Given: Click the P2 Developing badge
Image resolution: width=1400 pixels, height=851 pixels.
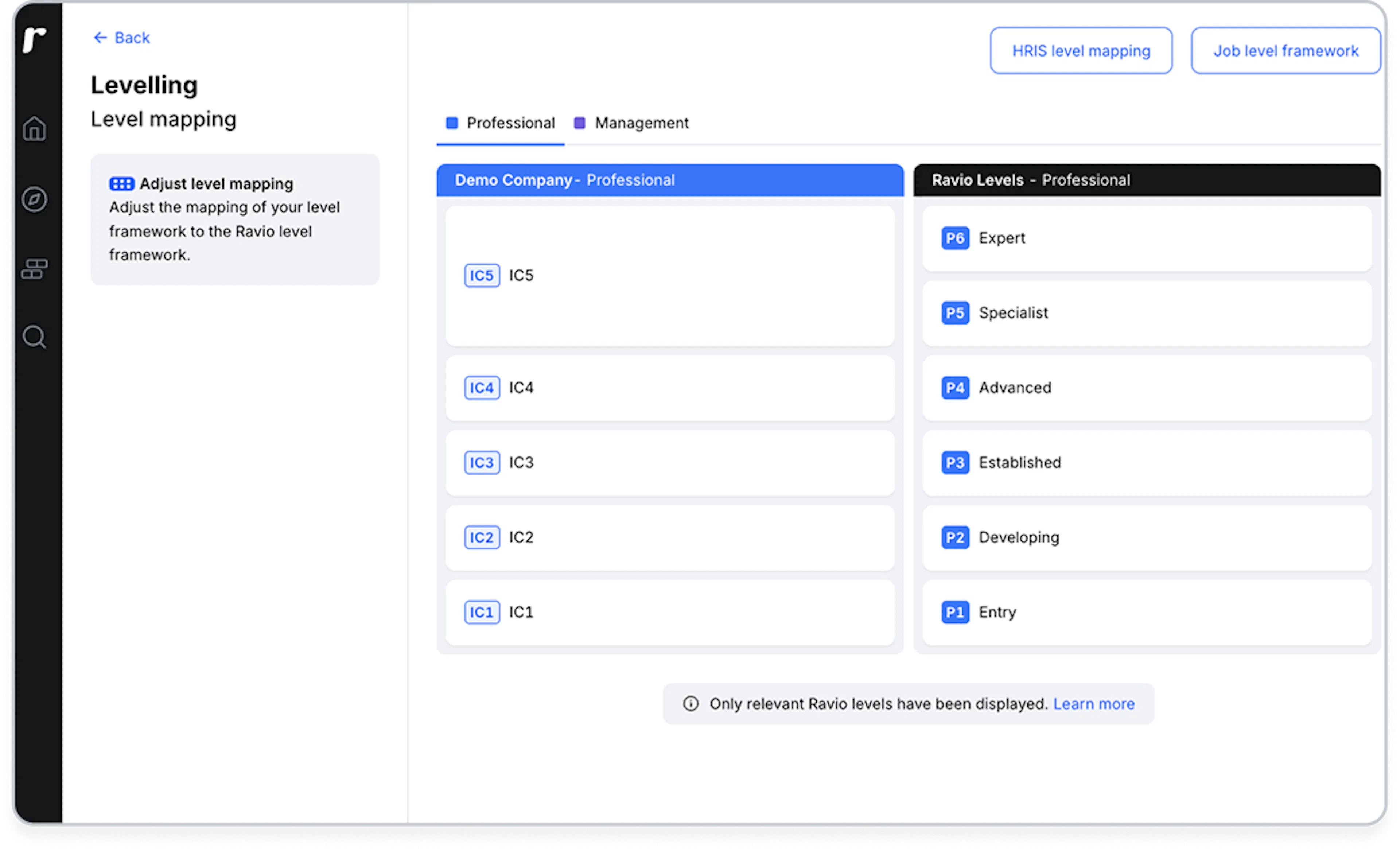Looking at the screenshot, I should (x=955, y=537).
